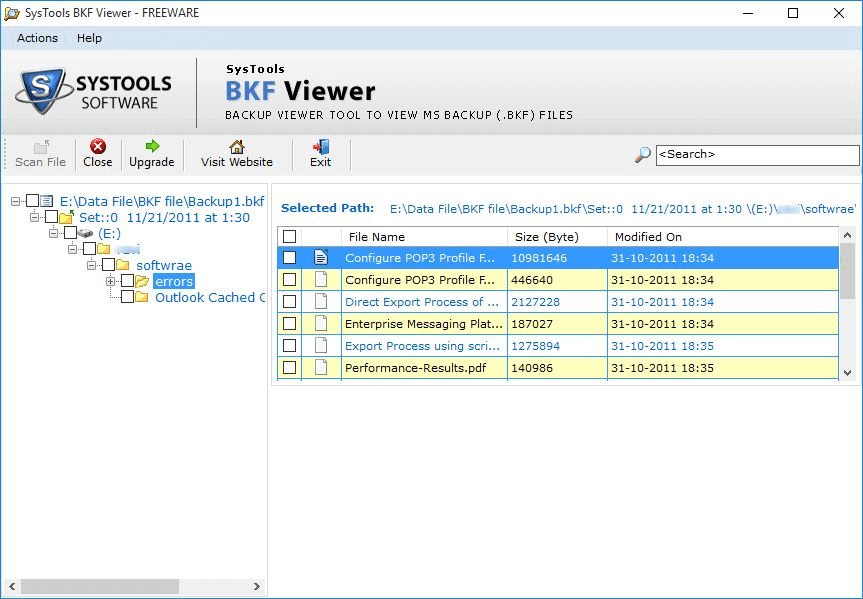
Task: Click the Exit door icon
Action: (320, 146)
